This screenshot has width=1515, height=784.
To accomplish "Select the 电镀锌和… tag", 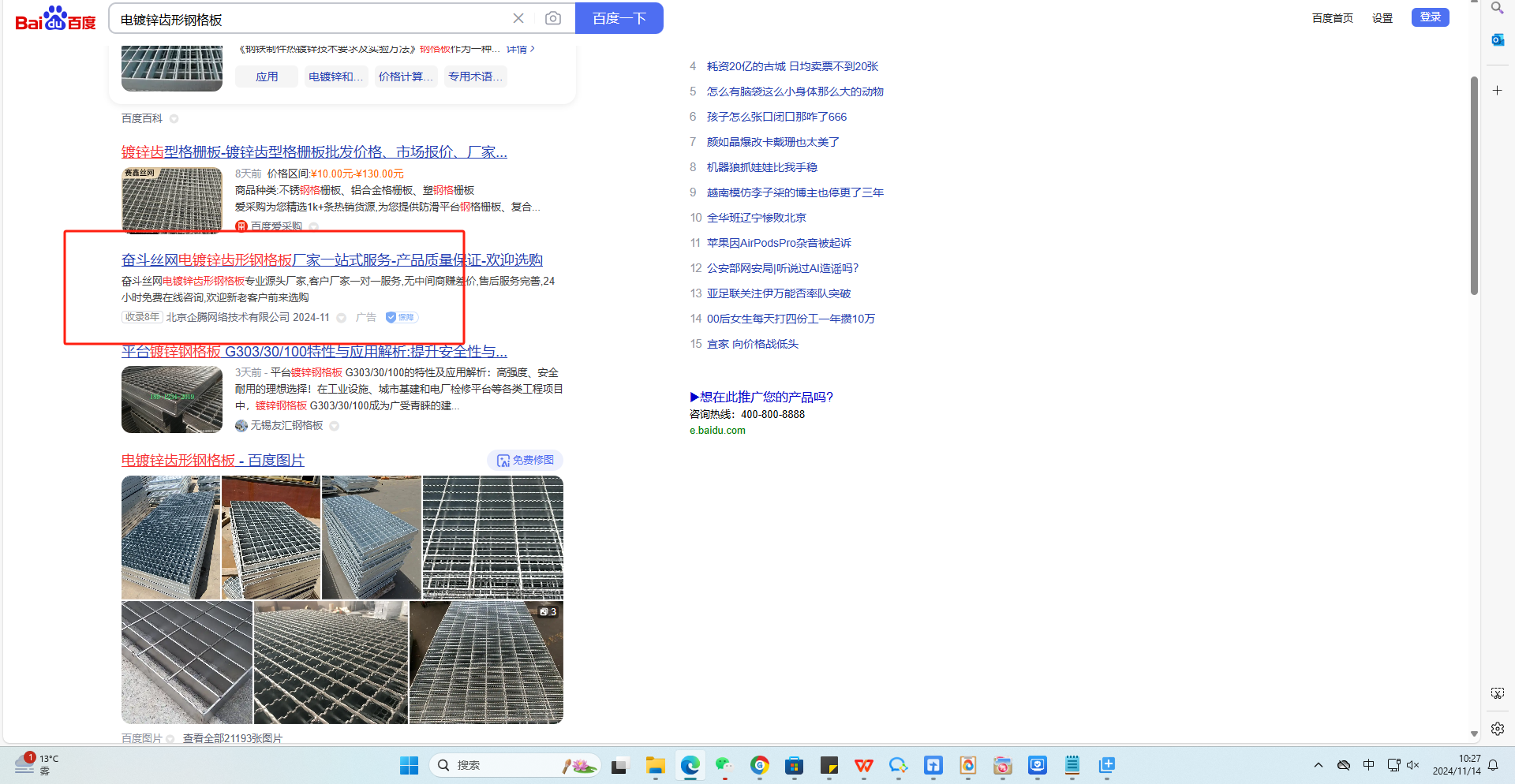I will 335,77.
